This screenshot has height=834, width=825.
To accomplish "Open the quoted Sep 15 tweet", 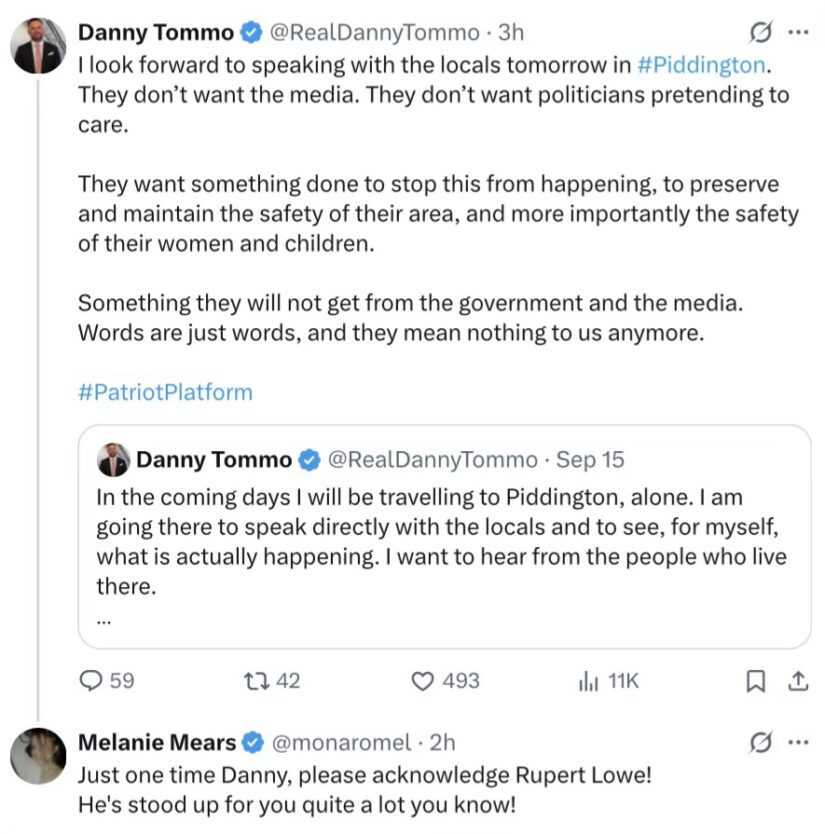I will click(445, 537).
